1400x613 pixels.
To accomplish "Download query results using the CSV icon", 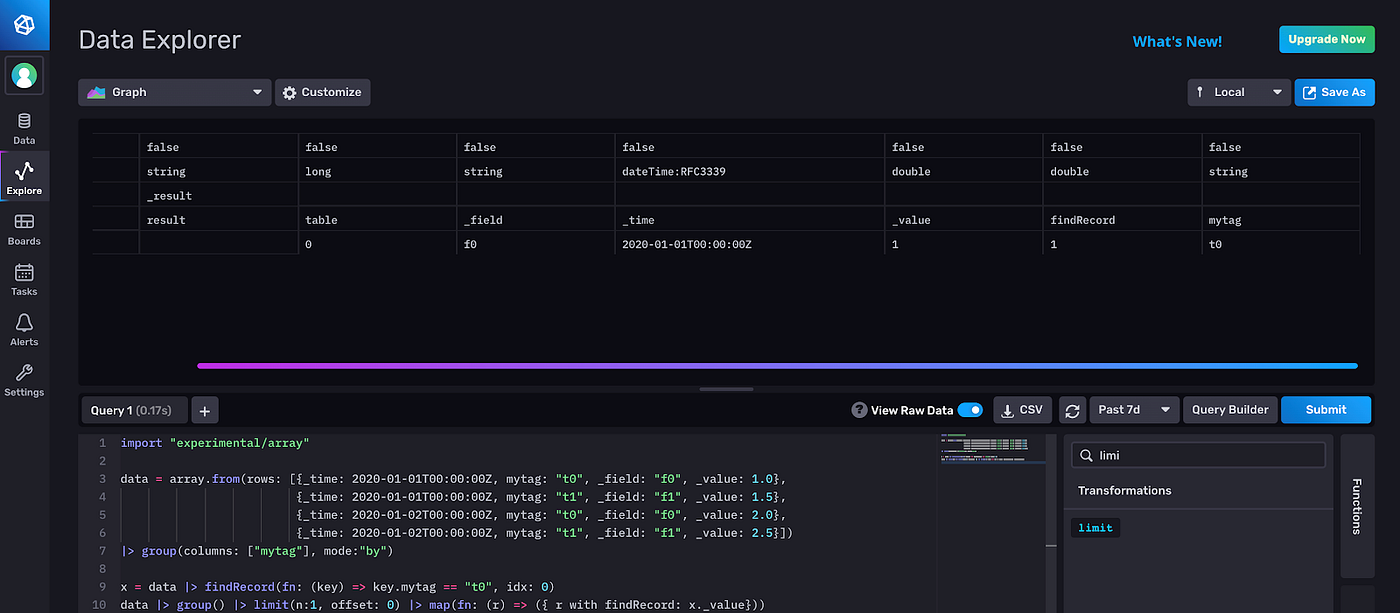I will (1021, 409).
